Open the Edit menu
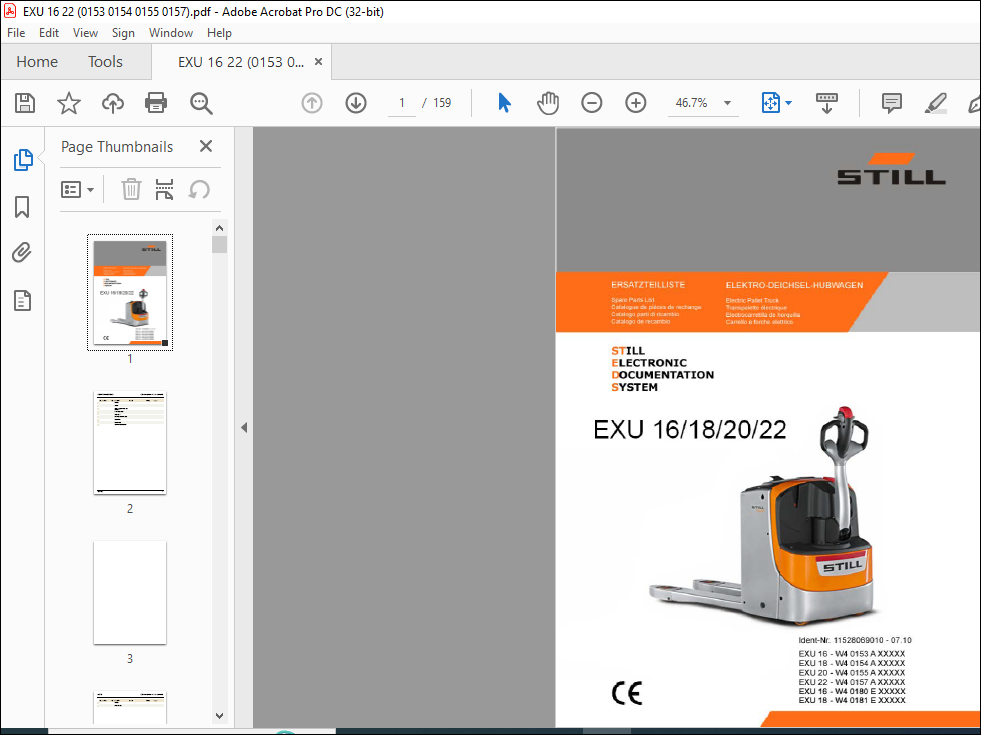The image size is (981, 735). pos(49,33)
